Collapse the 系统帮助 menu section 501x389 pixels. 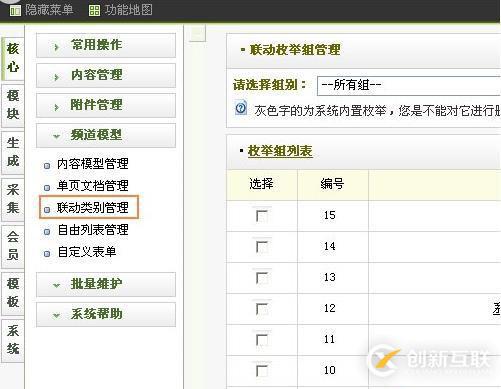(106, 314)
